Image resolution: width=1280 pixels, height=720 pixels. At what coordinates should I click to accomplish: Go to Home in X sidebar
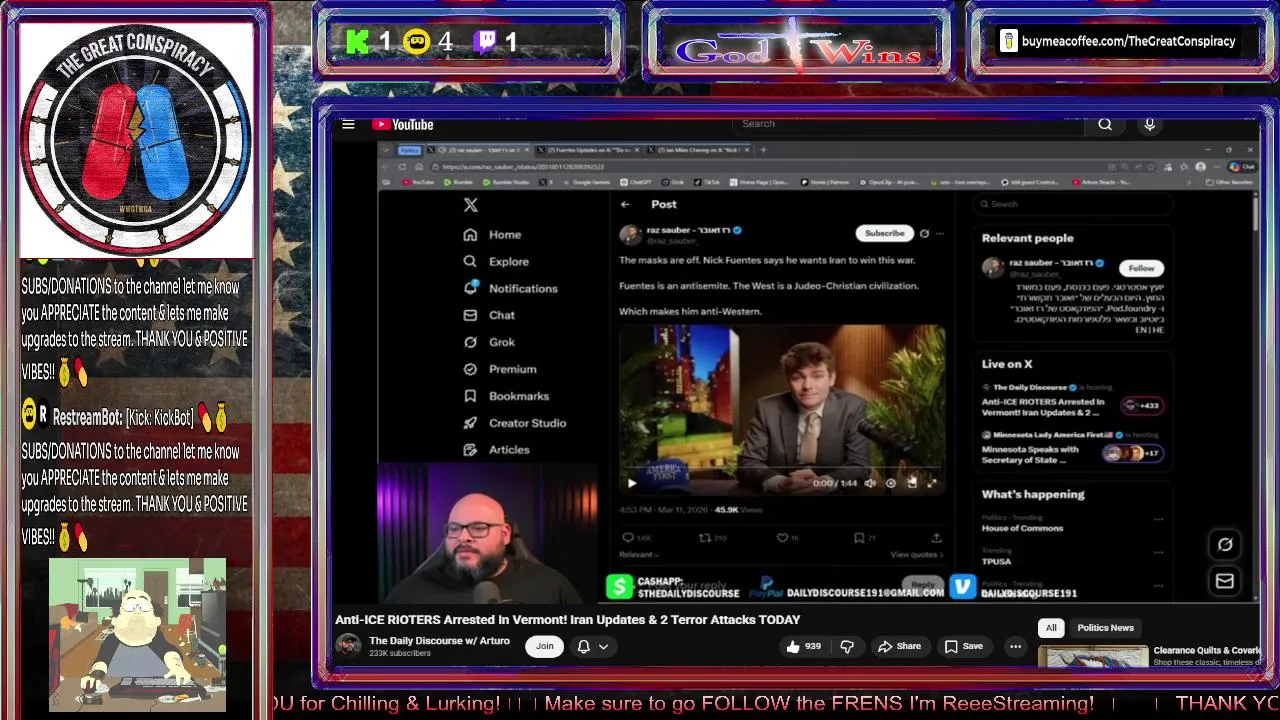[x=492, y=234]
